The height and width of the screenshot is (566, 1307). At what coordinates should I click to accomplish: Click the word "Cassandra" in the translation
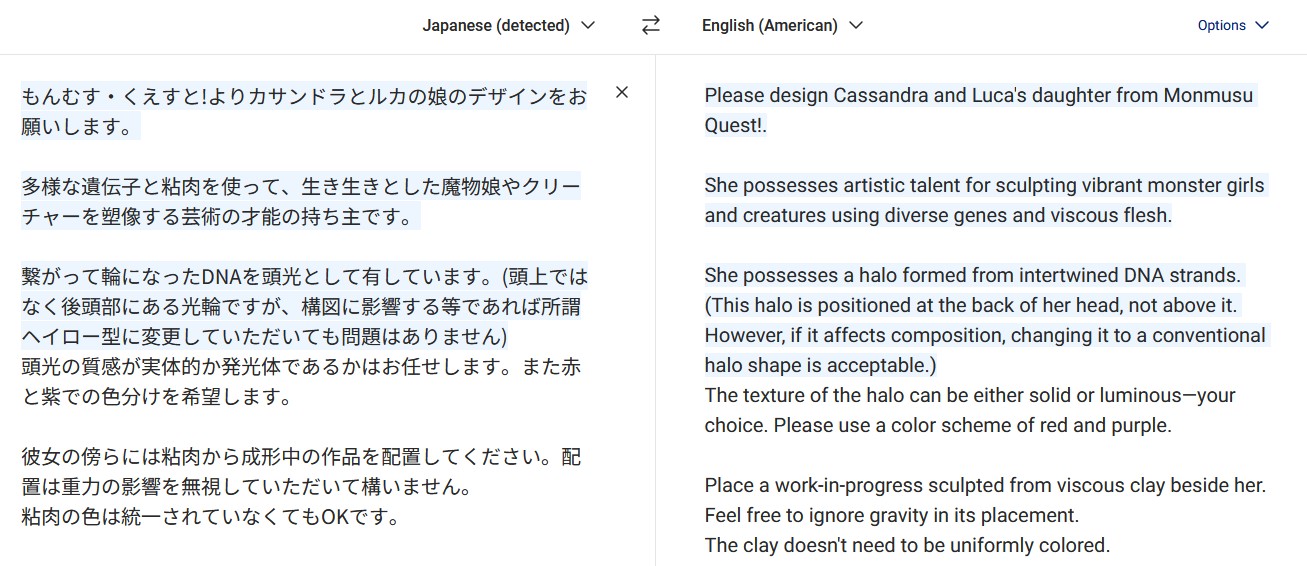coord(880,96)
